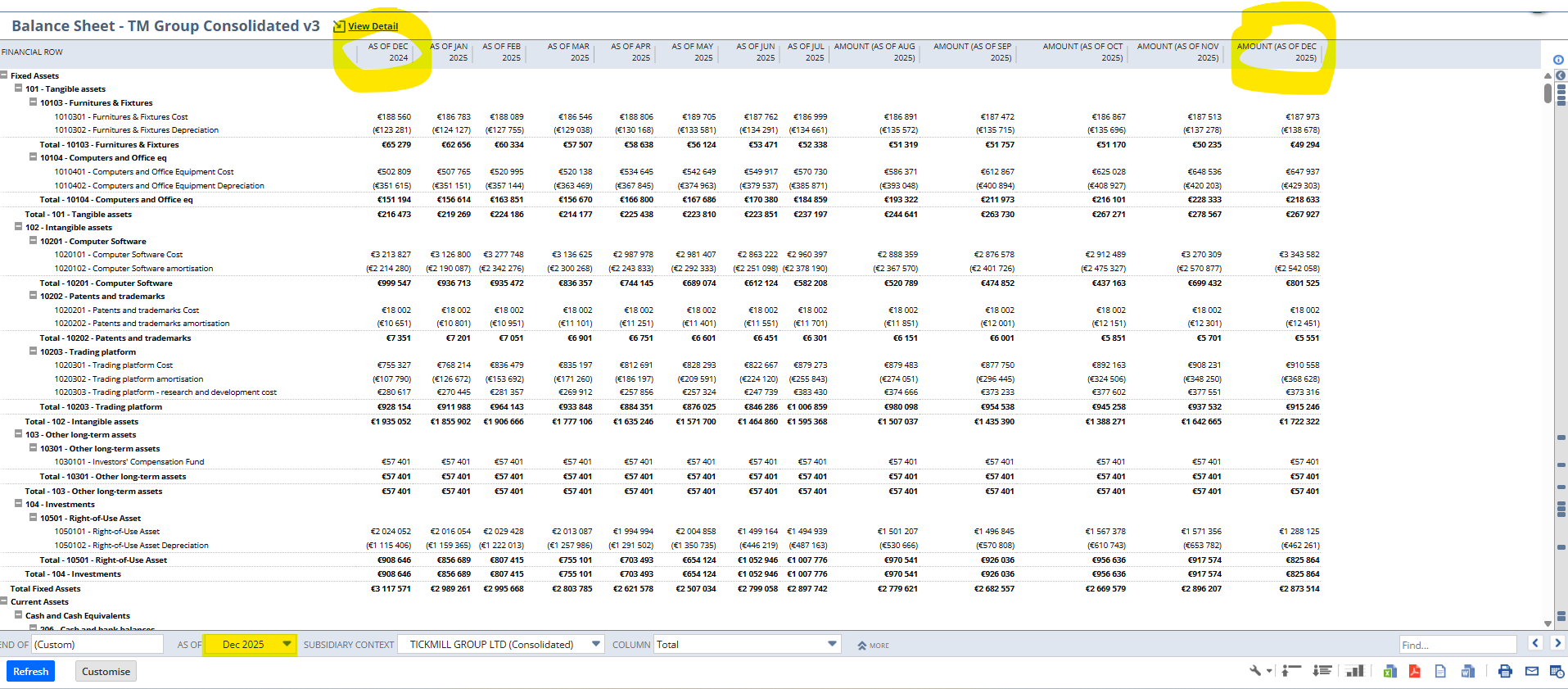This screenshot has width=1568, height=689.
Task: Select 1050102 - Right-of-Use Asset Depreciation row
Action: [x=131, y=545]
